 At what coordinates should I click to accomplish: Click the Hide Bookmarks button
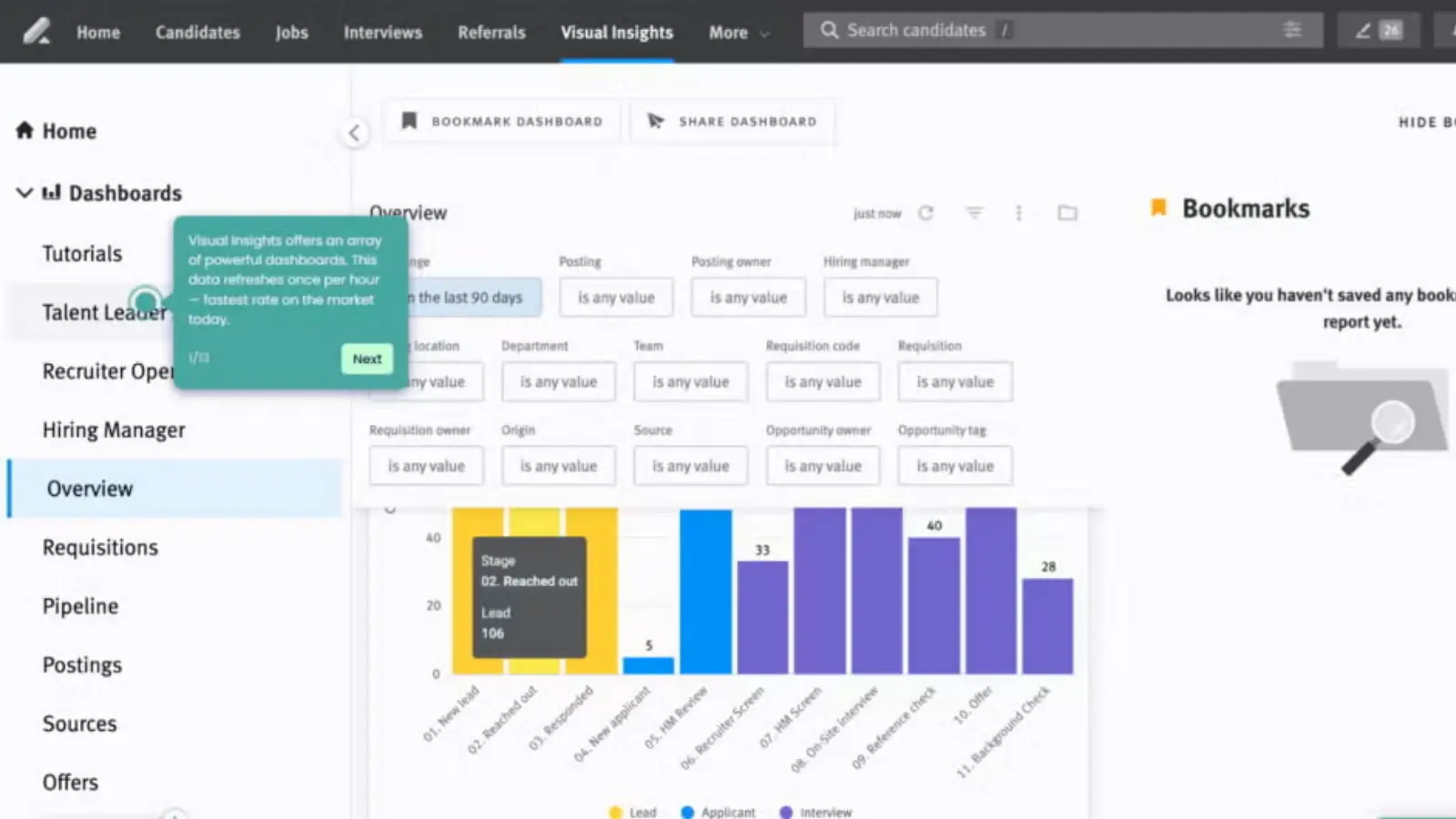(1426, 122)
